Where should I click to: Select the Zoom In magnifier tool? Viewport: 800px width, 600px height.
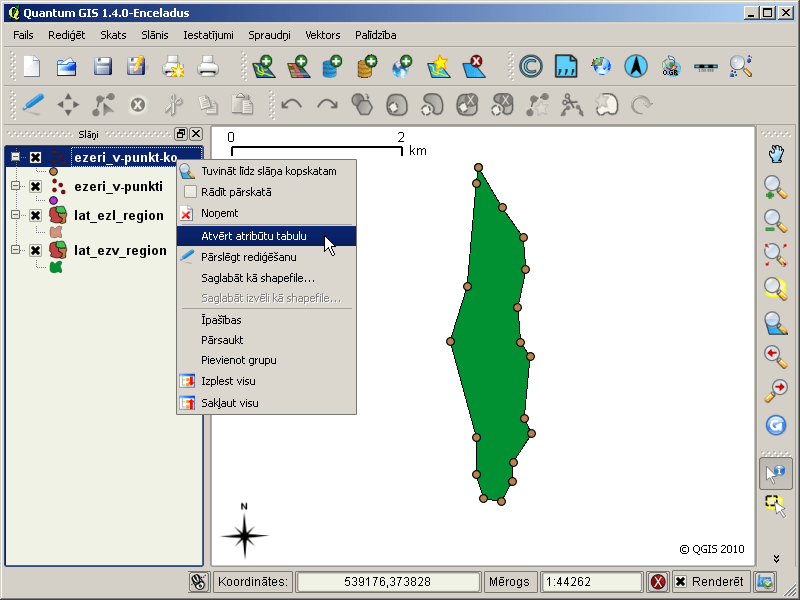776,187
